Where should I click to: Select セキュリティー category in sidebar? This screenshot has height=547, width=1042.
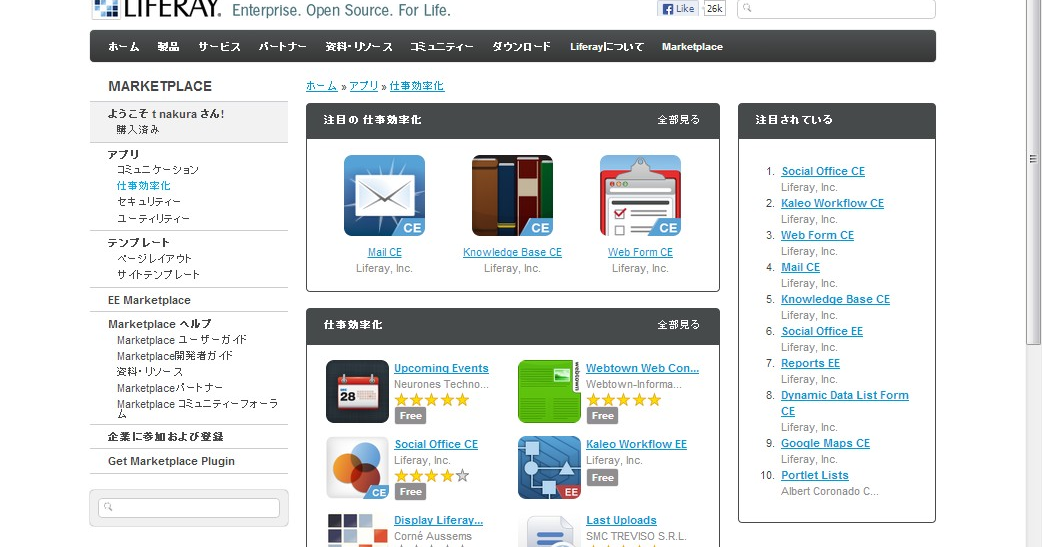click(x=149, y=201)
